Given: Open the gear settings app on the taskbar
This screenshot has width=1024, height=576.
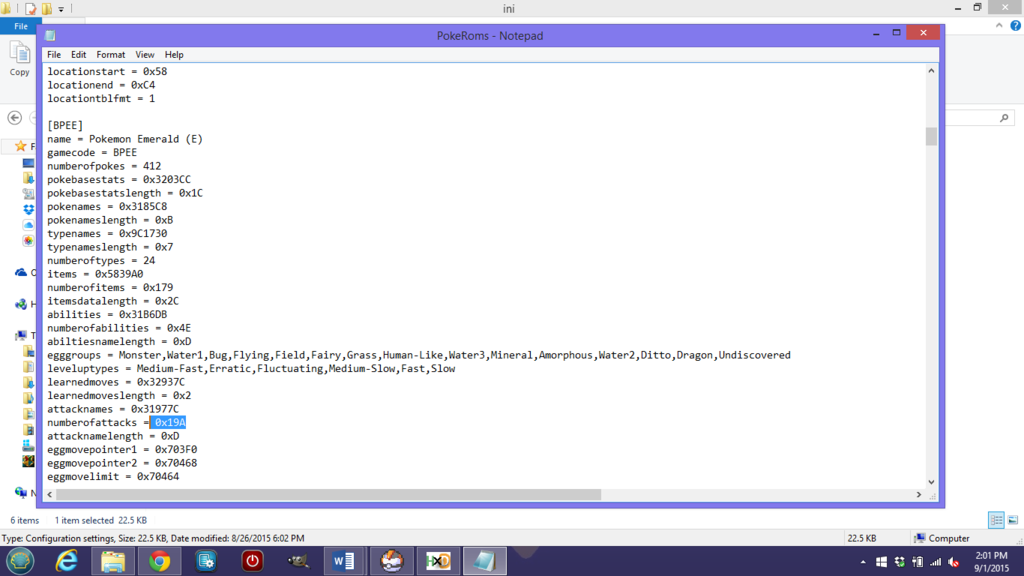Looking at the screenshot, I should [x=206, y=561].
